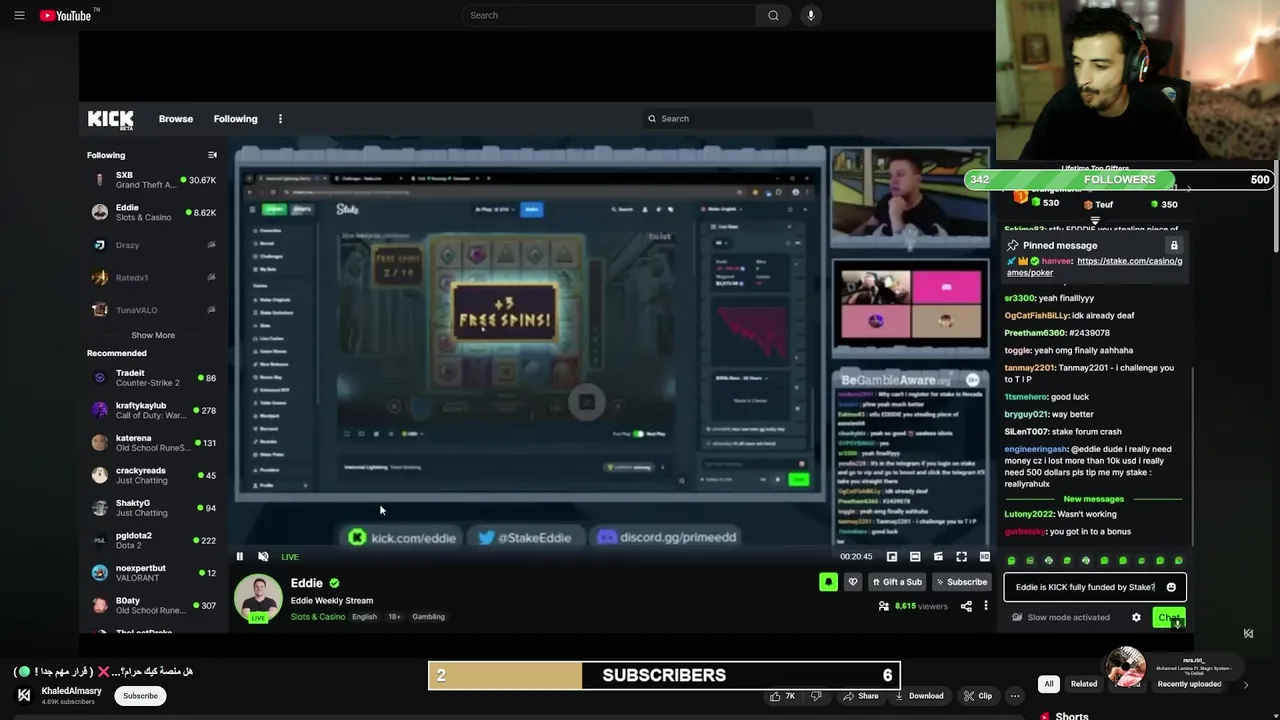Subscribe to Eddie on Kick
Viewport: 1280px width, 720px height.
[962, 582]
